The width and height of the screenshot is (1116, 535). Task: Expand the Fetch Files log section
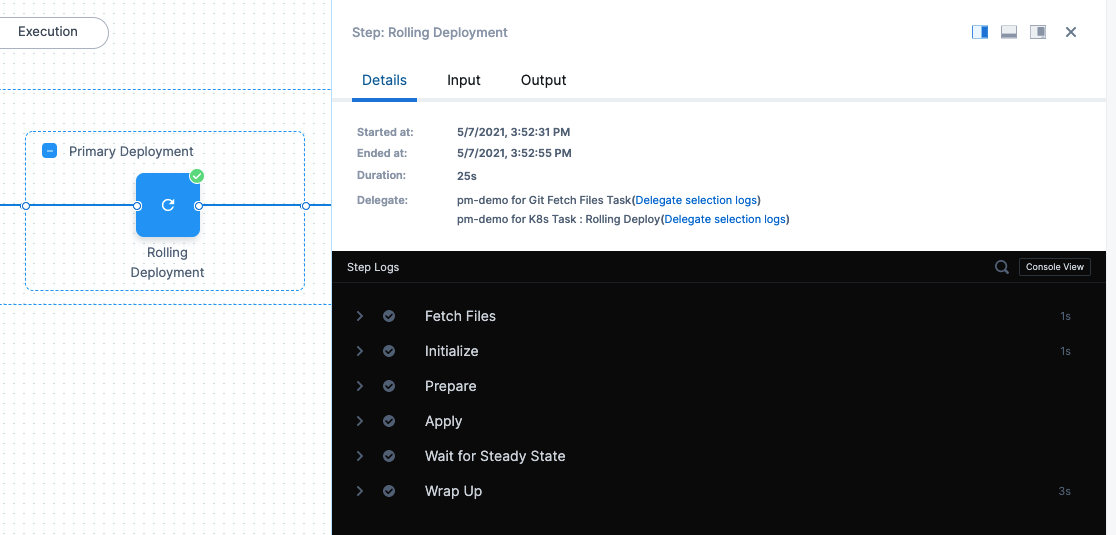(360, 316)
